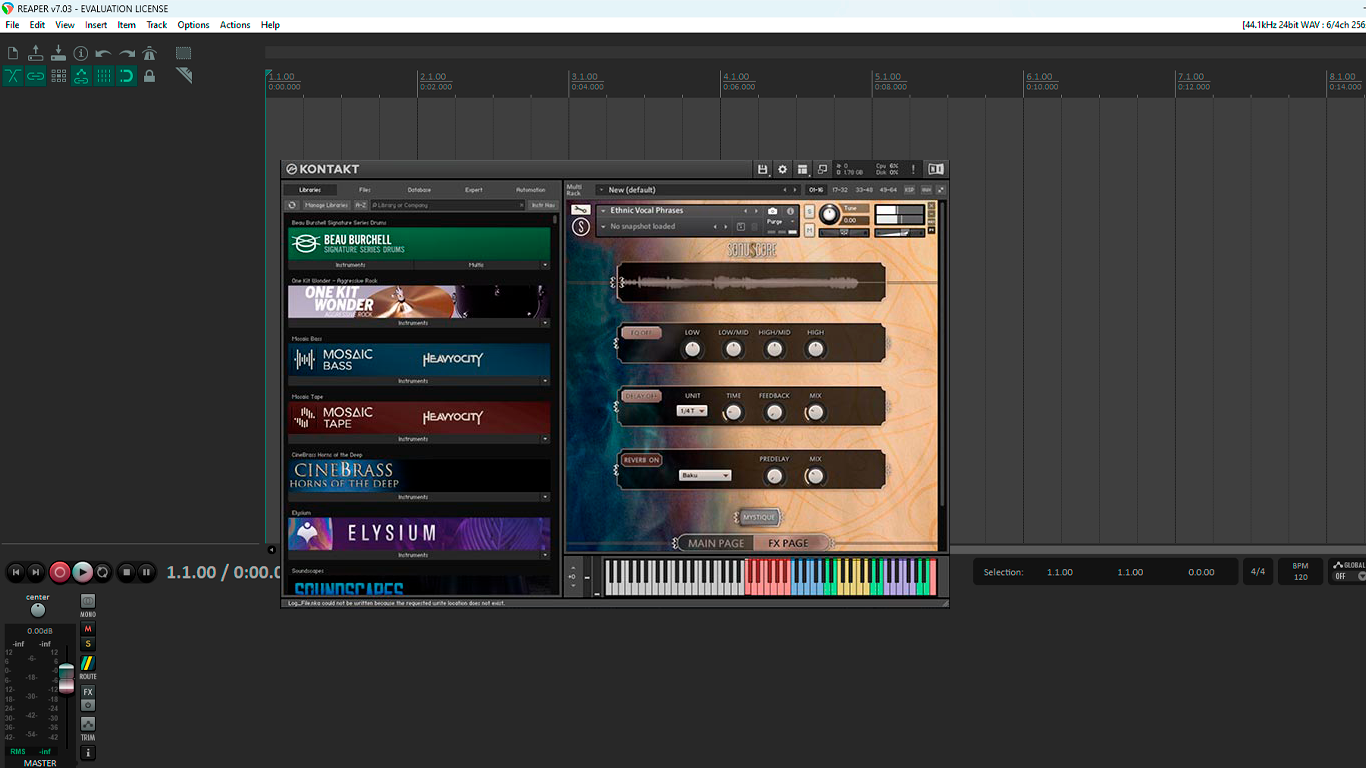This screenshot has width=1366, height=768.
Task: Open the Track menu
Action: point(157,25)
